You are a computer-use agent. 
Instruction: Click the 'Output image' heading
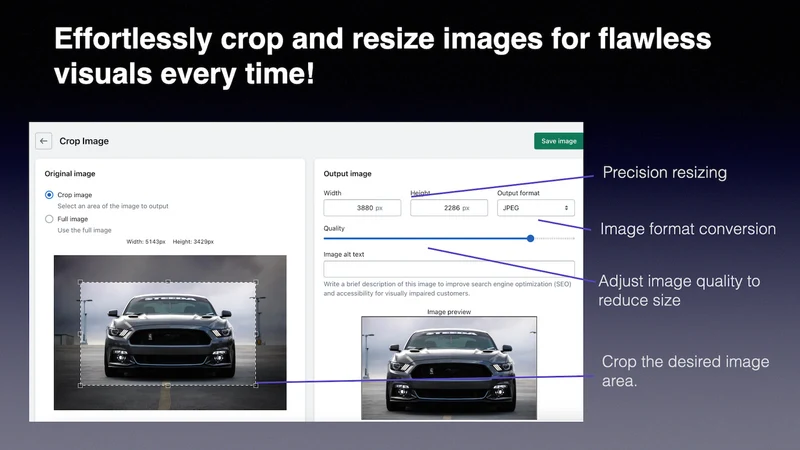coord(347,173)
